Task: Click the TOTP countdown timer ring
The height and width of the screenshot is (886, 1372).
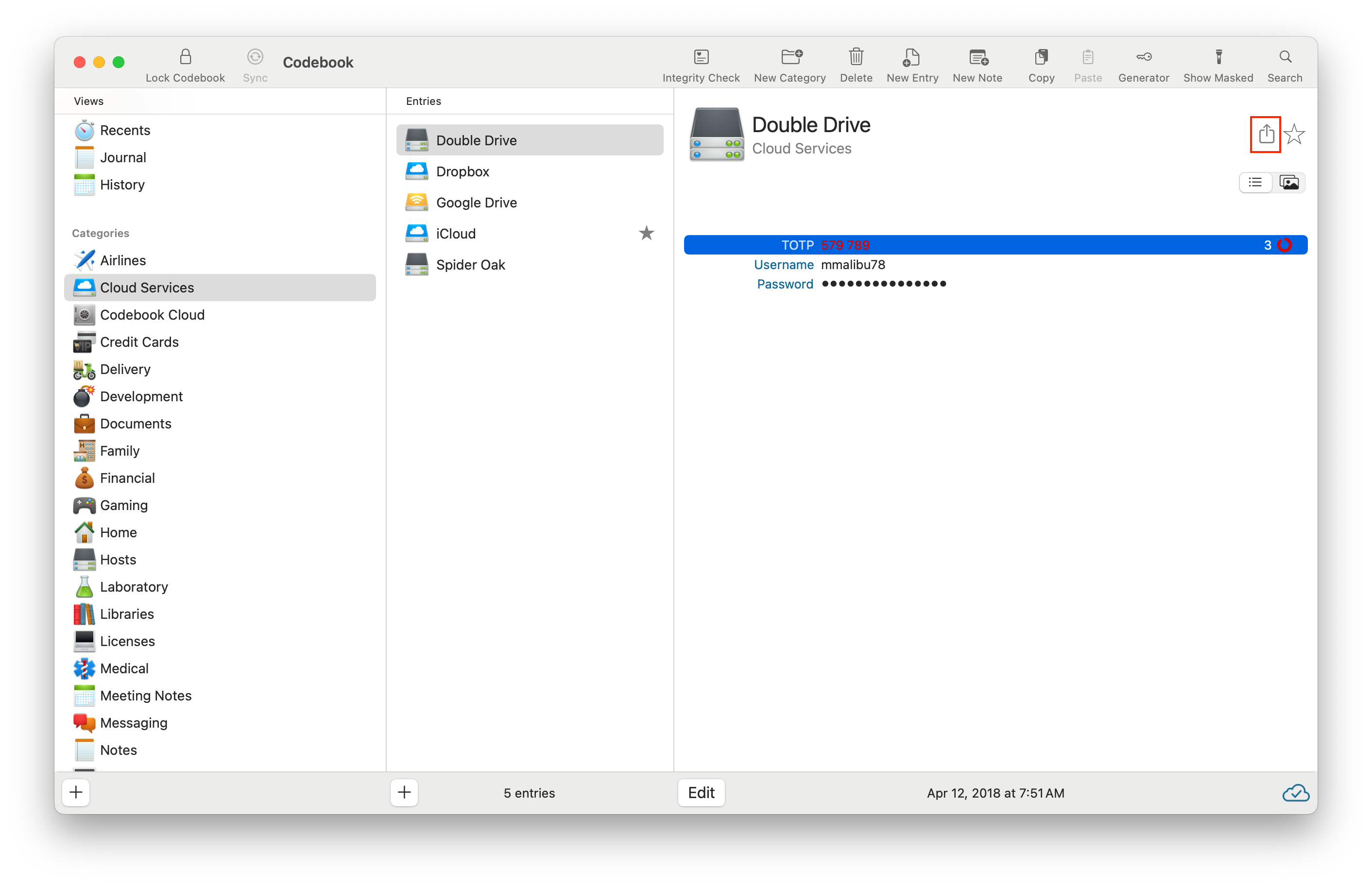Action: pyautogui.click(x=1284, y=245)
